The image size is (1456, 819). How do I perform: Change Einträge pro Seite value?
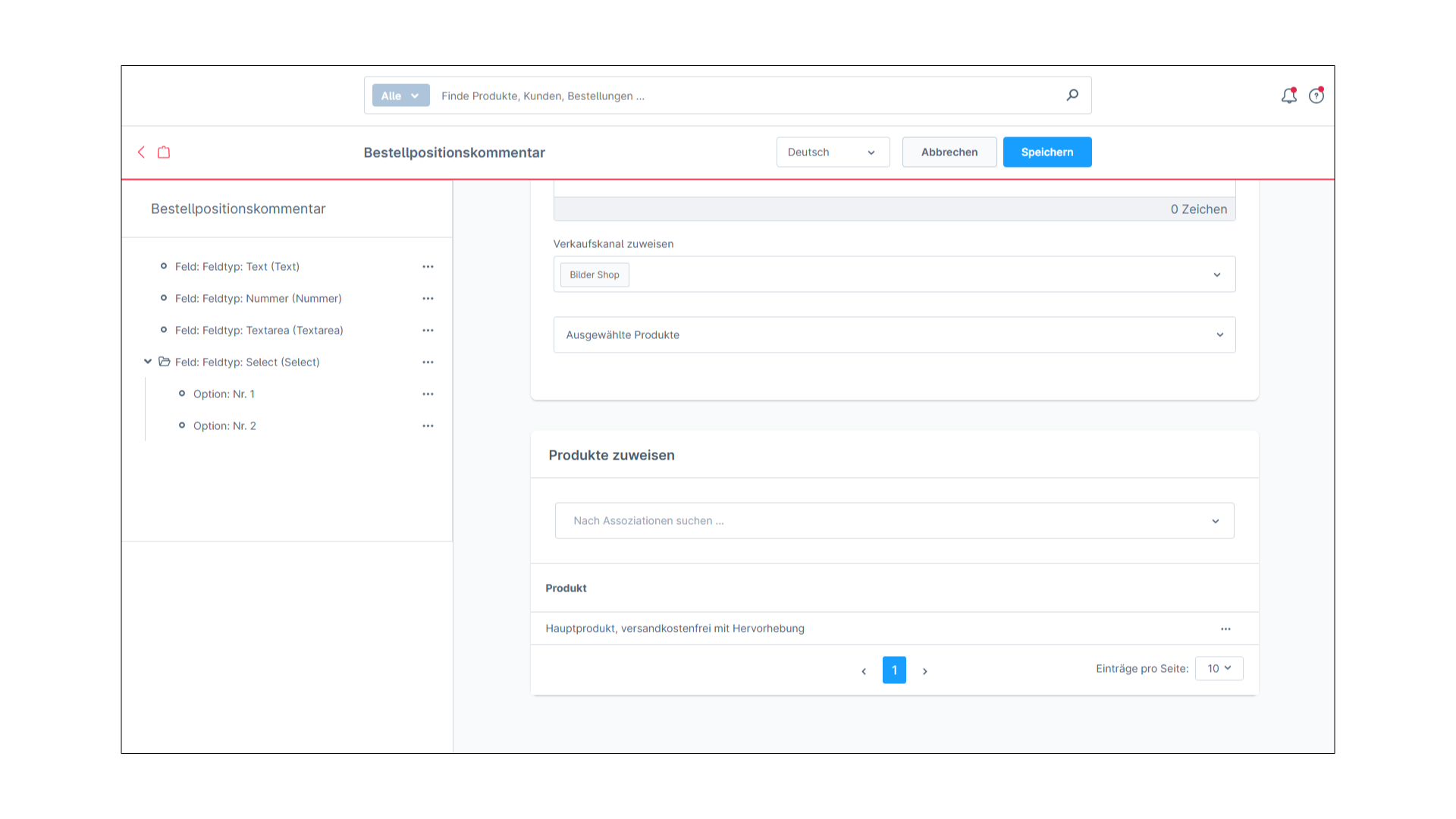coord(1219,668)
